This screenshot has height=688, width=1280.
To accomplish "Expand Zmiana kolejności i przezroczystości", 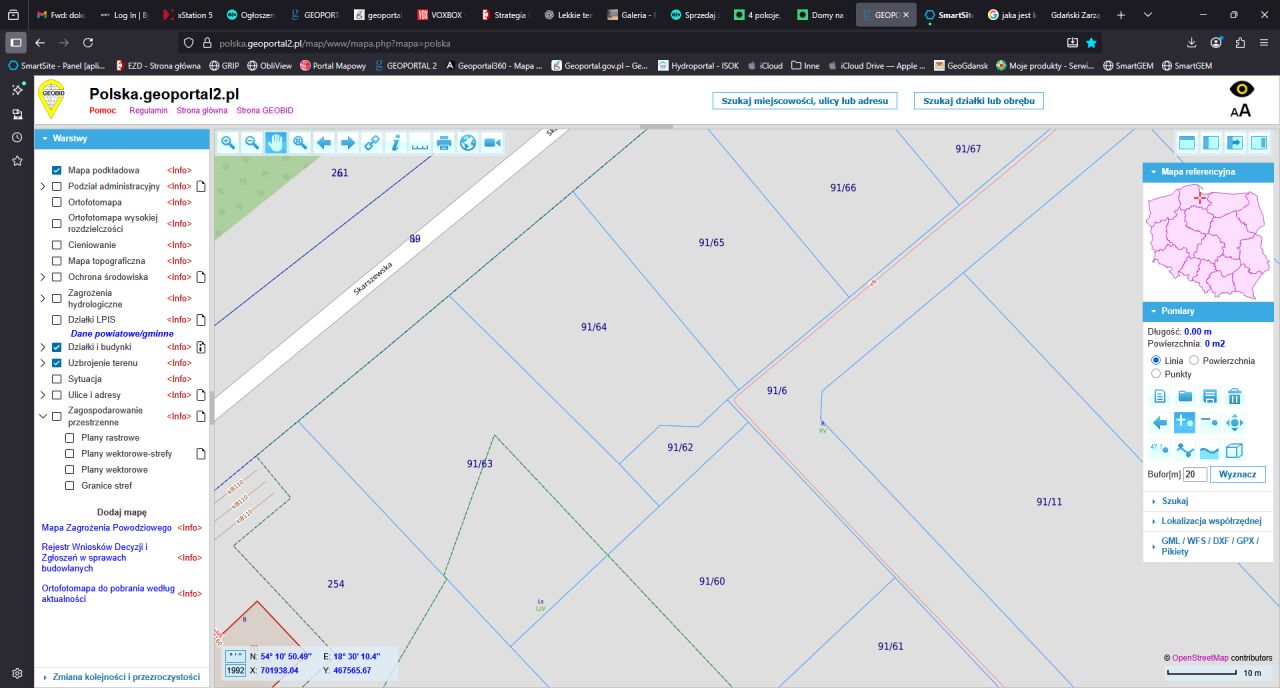I will point(121,677).
